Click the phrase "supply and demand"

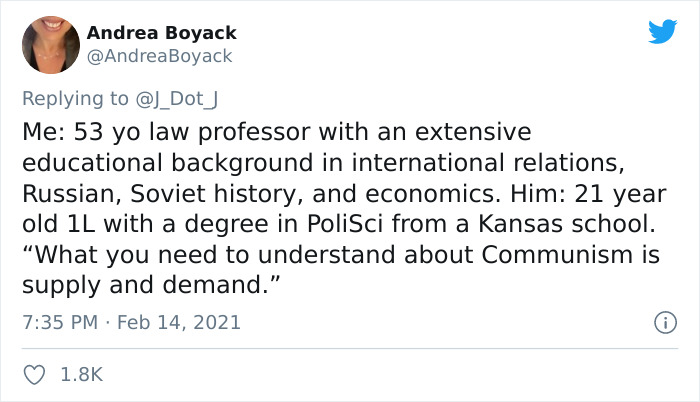[x=141, y=286]
